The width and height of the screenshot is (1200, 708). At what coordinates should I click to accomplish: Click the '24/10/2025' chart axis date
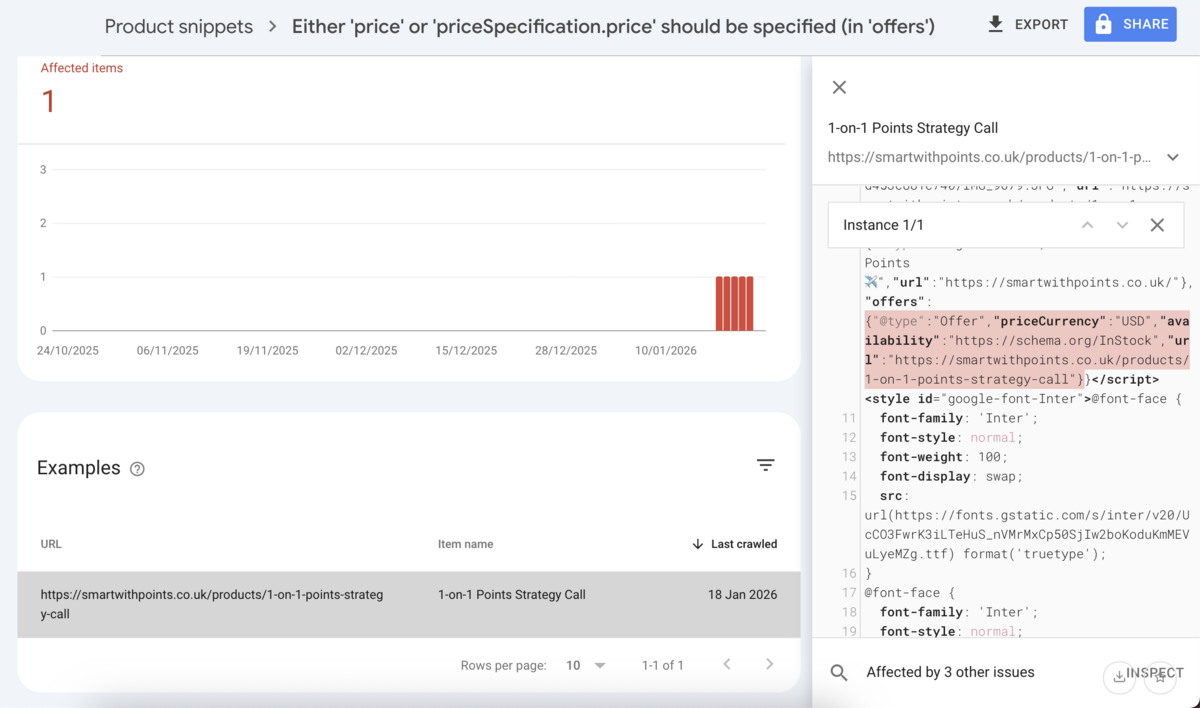(69, 350)
